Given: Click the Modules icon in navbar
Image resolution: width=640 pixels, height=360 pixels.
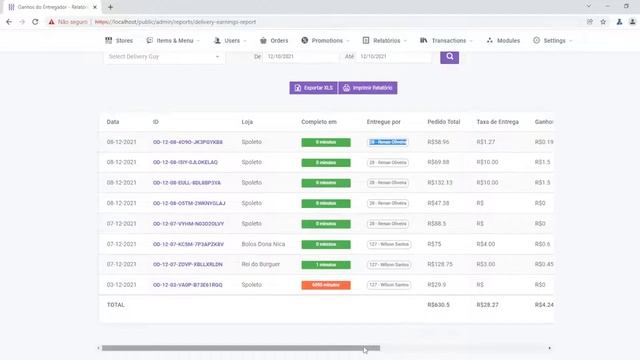Looking at the screenshot, I should coord(489,40).
